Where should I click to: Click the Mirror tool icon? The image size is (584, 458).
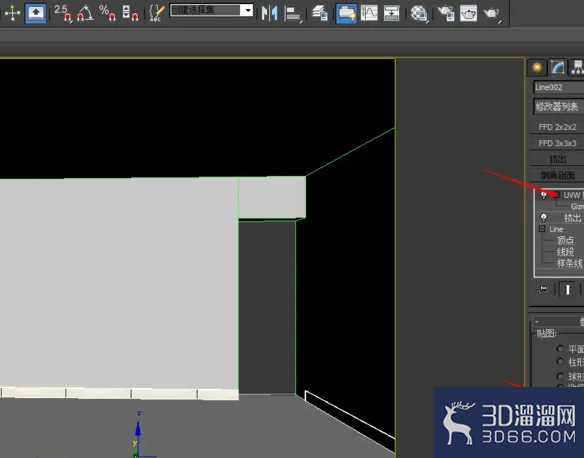269,13
